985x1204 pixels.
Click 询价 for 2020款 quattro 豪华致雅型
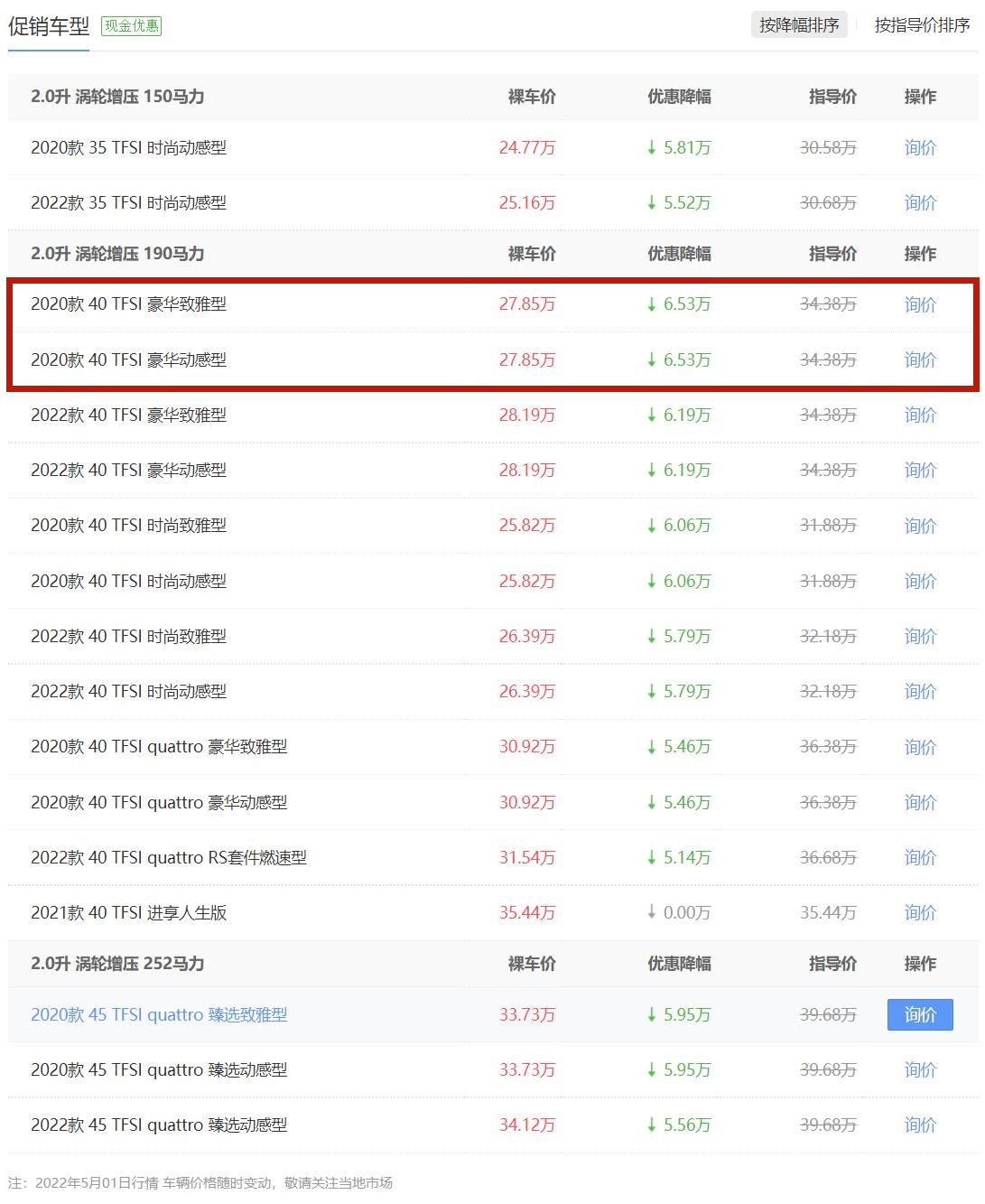pyautogui.click(x=920, y=747)
